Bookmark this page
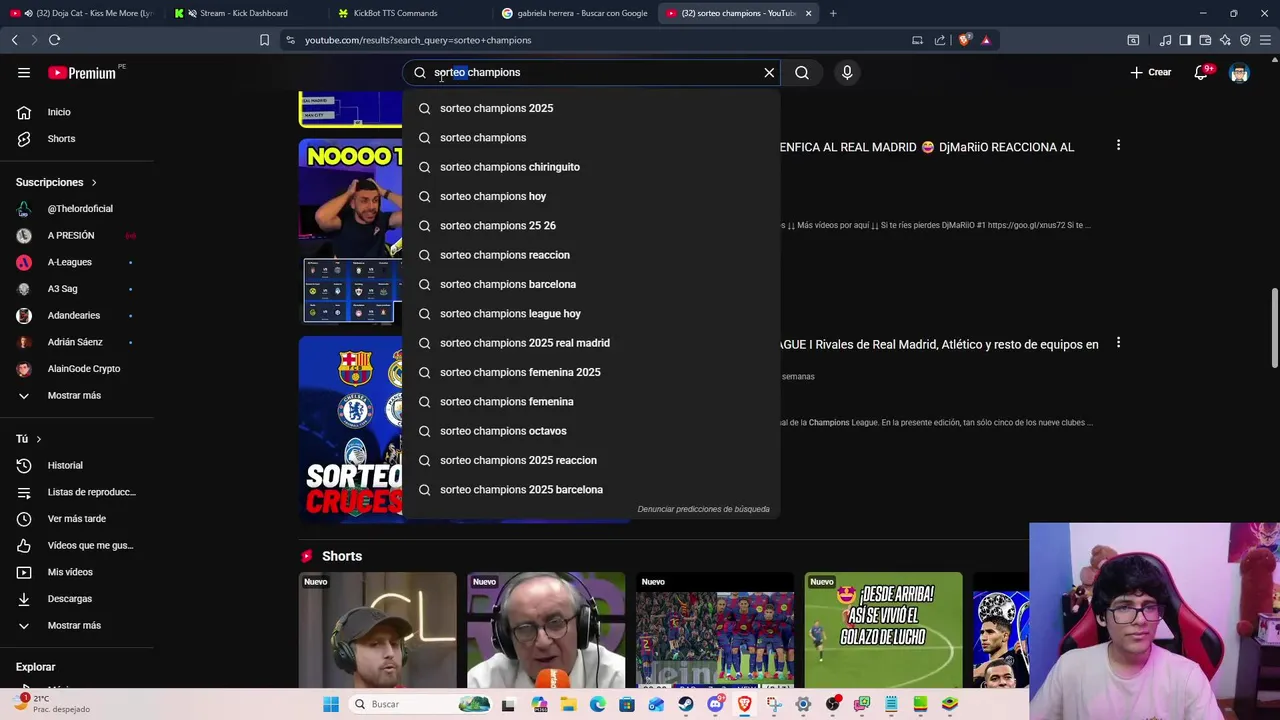1280x720 pixels. coord(264,40)
